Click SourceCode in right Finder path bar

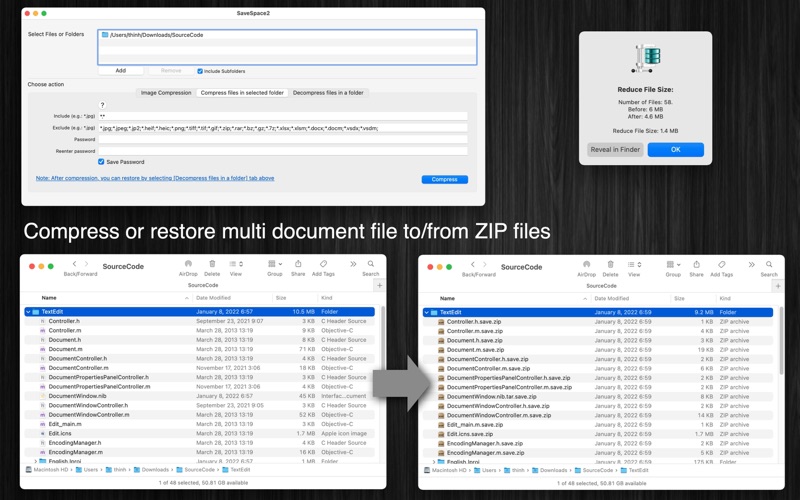[594, 470]
